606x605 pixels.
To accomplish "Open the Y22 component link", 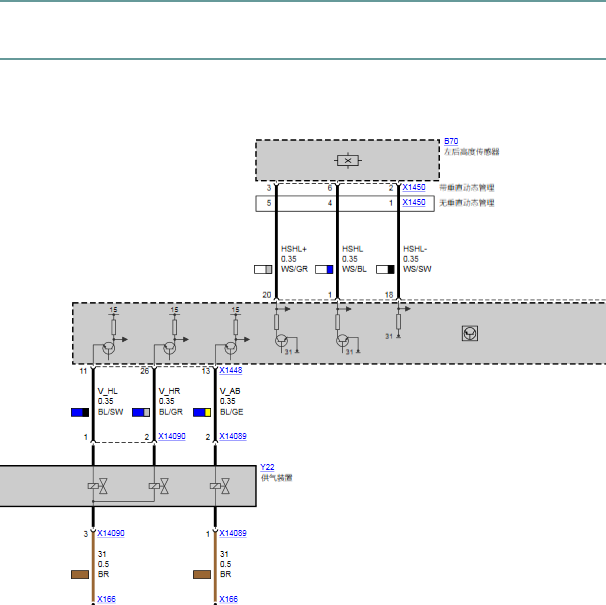I will (x=267, y=467).
